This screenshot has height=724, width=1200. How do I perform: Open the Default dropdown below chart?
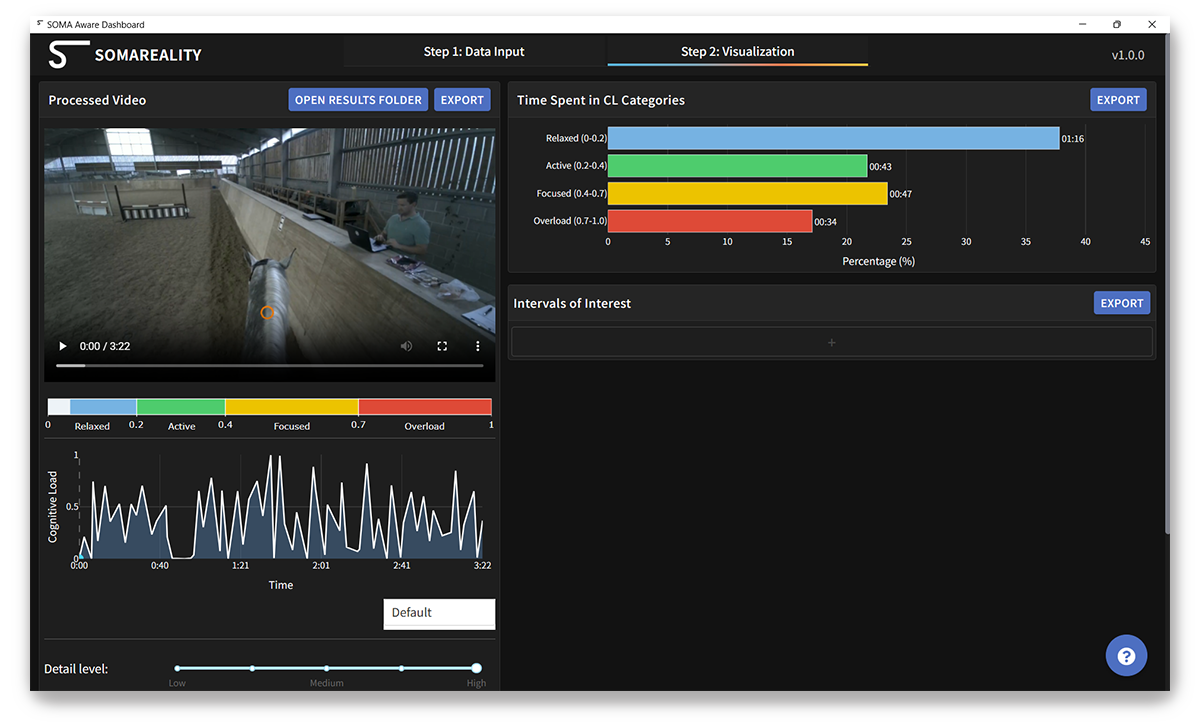pyautogui.click(x=439, y=613)
